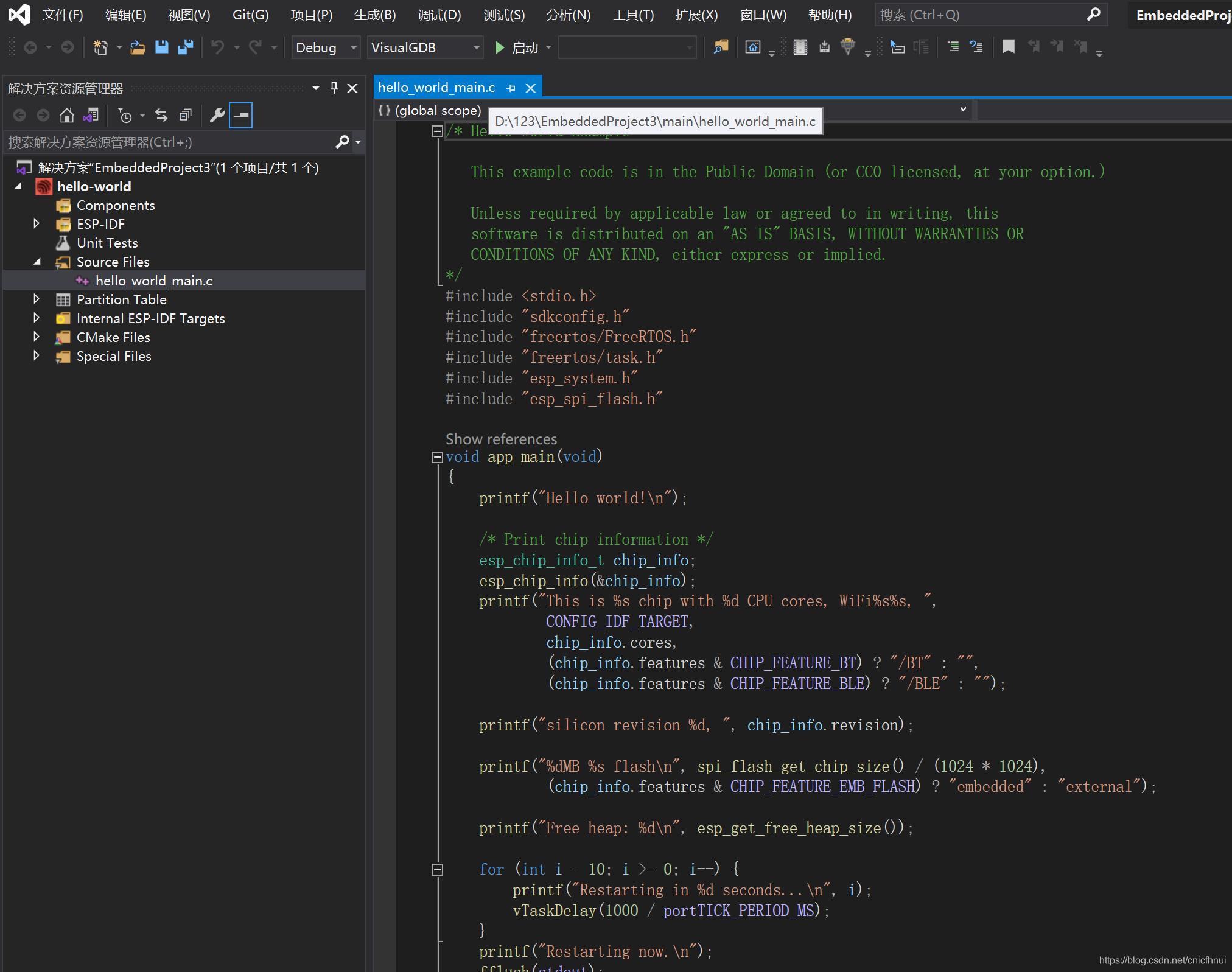Toggle a bookmark on the current line
Viewport: 1232px width, 972px height.
pyautogui.click(x=1009, y=47)
